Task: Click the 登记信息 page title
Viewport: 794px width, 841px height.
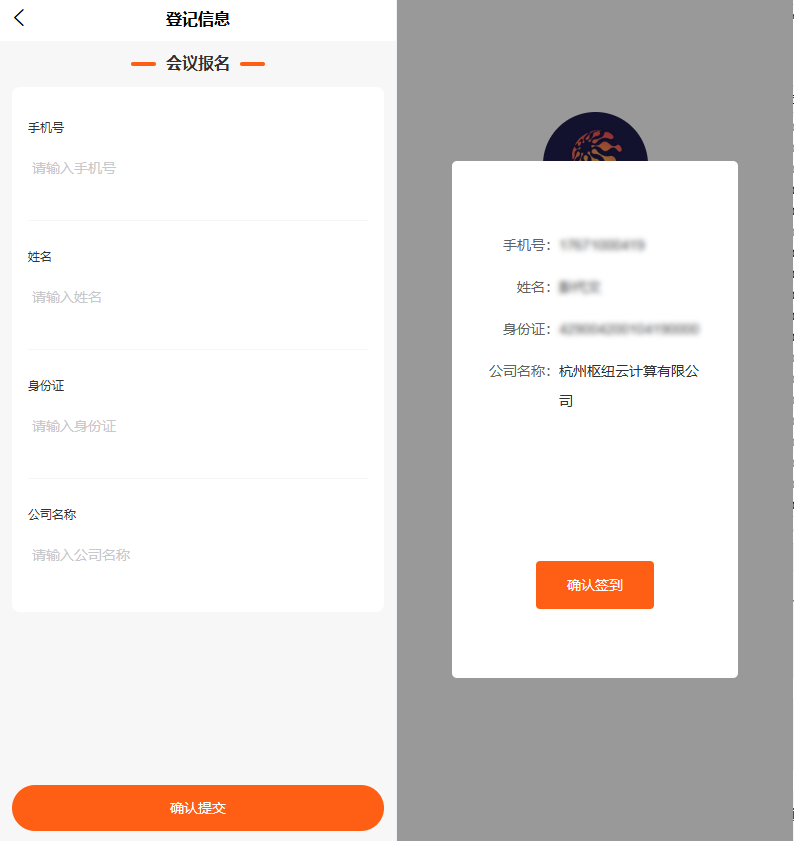Action: pyautogui.click(x=197, y=19)
